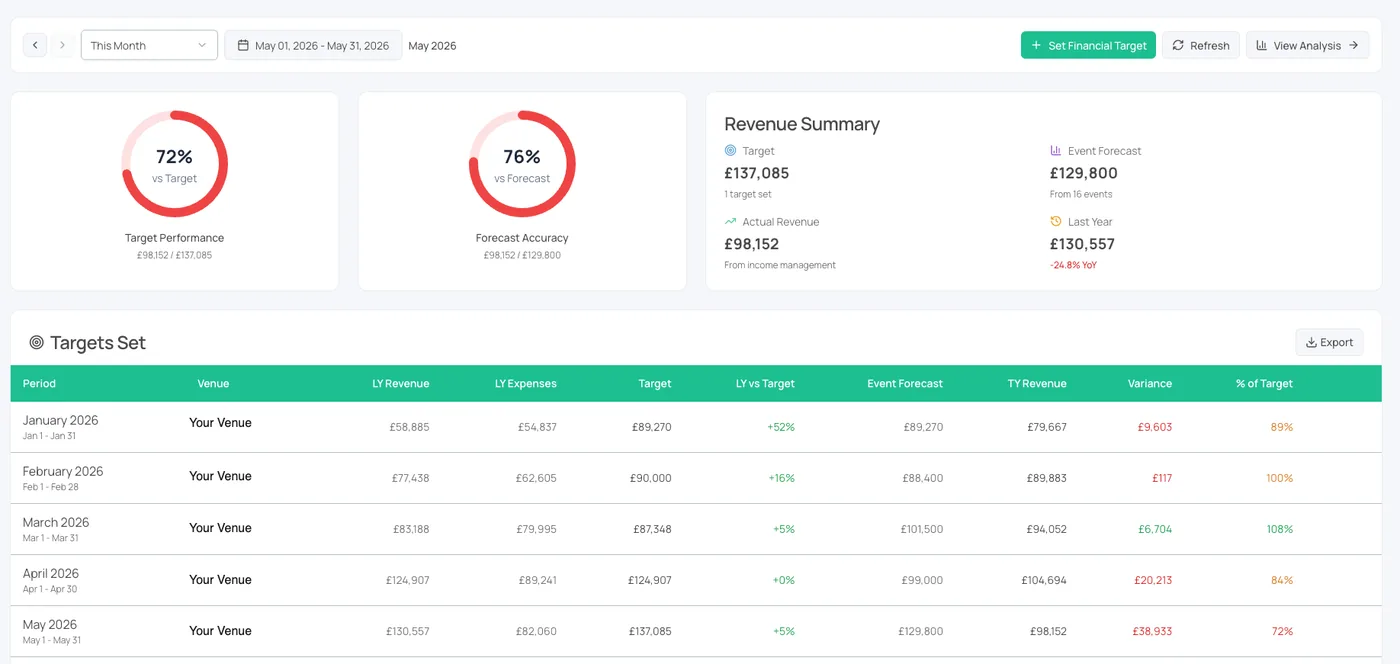1400x664 pixels.
Task: Click the bar chart icon on View Analysis
Action: [x=1262, y=45]
